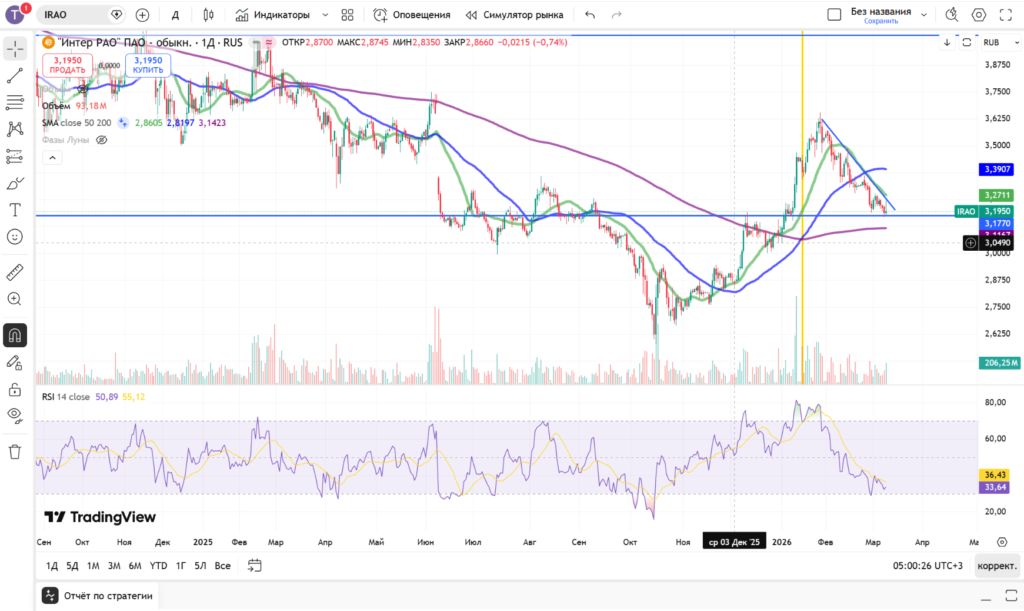Open the Без названия layout name
1024x611 pixels.
pyautogui.click(x=880, y=14)
